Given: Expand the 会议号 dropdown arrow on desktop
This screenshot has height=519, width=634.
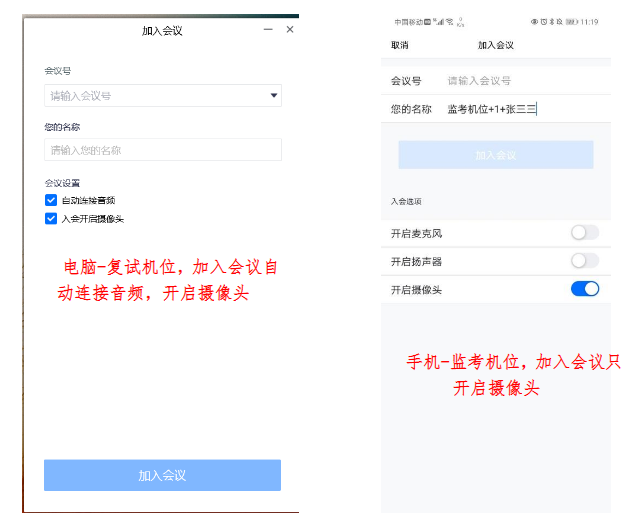Looking at the screenshot, I should (x=273, y=96).
